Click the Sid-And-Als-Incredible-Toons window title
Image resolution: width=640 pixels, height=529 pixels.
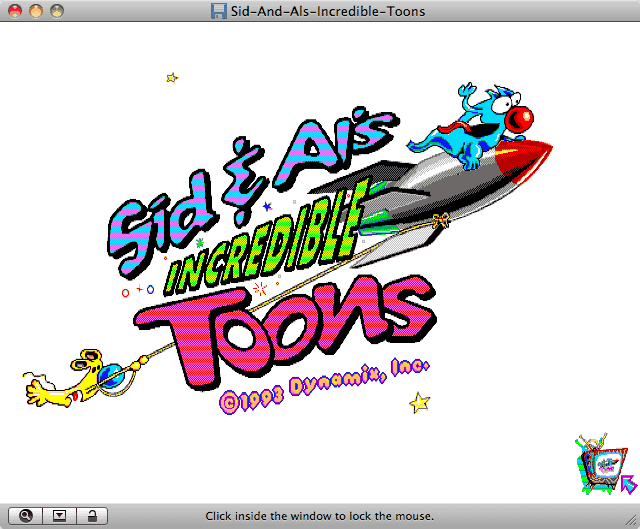tap(328, 11)
